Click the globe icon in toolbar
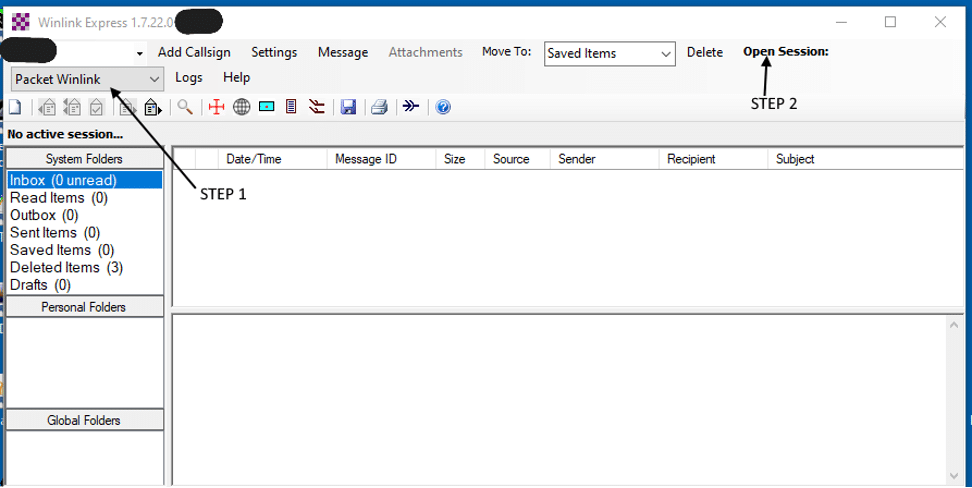Screen dimensions: 972x488 pyautogui.click(x=241, y=107)
